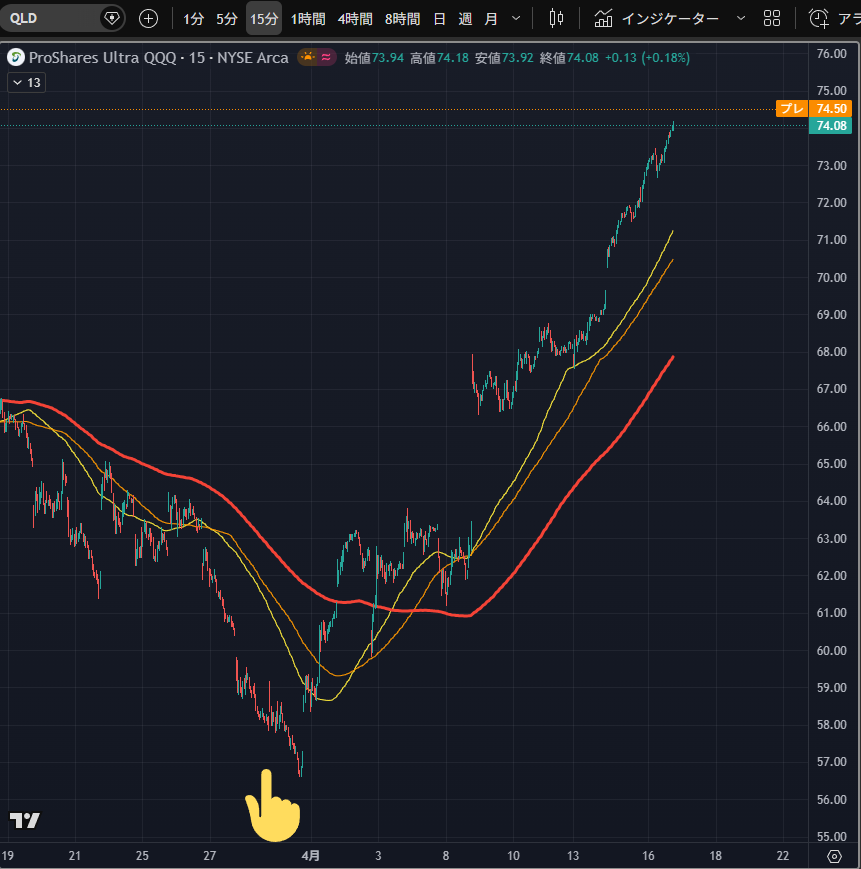This screenshot has height=869, width=861.
Task: Click the 16 date on time axis
Action: coord(648,856)
